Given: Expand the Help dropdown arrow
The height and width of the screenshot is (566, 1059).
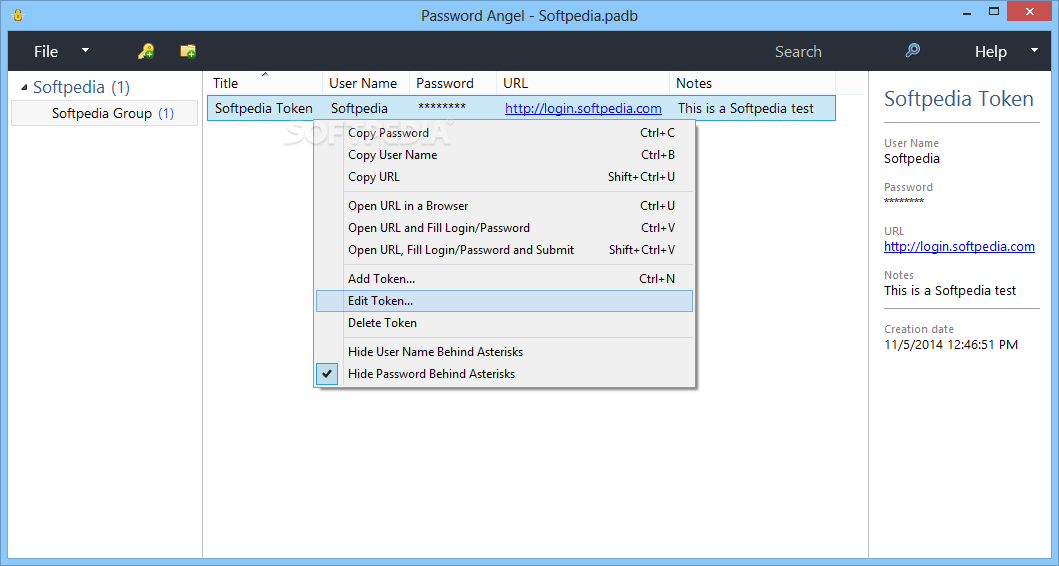Looking at the screenshot, I should [x=1034, y=50].
